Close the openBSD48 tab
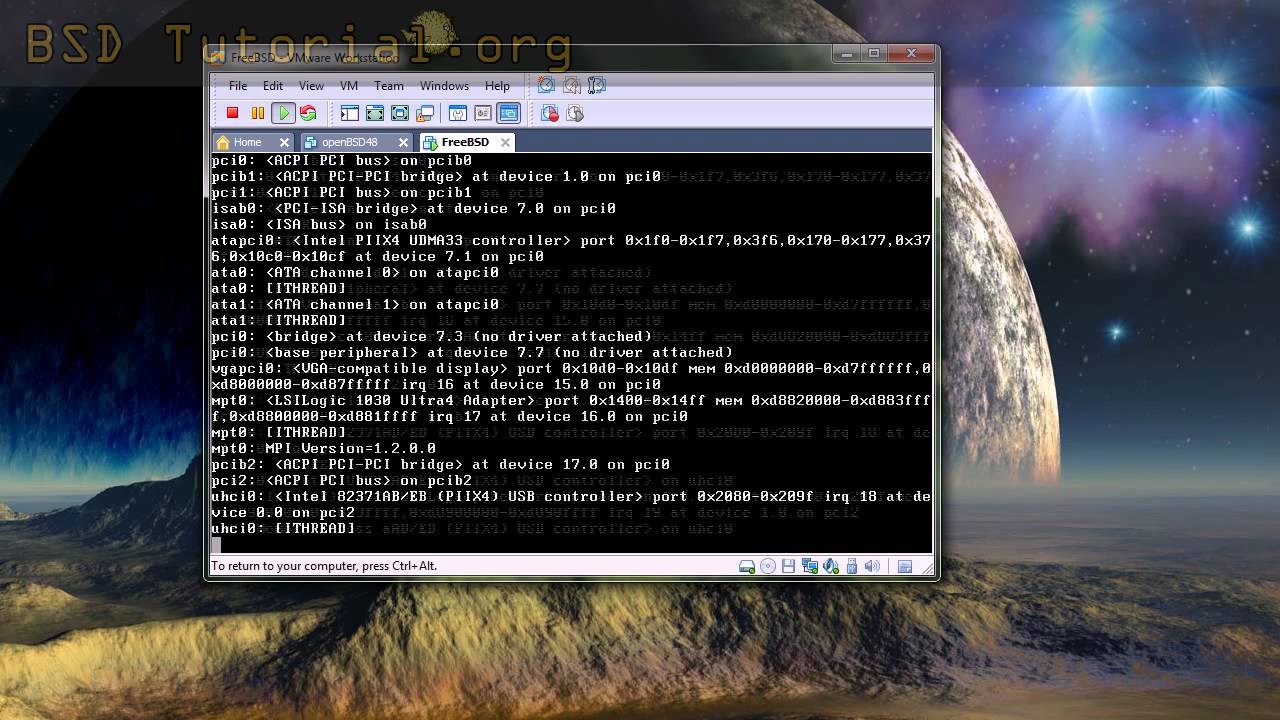Image resolution: width=1280 pixels, height=720 pixels. [403, 143]
